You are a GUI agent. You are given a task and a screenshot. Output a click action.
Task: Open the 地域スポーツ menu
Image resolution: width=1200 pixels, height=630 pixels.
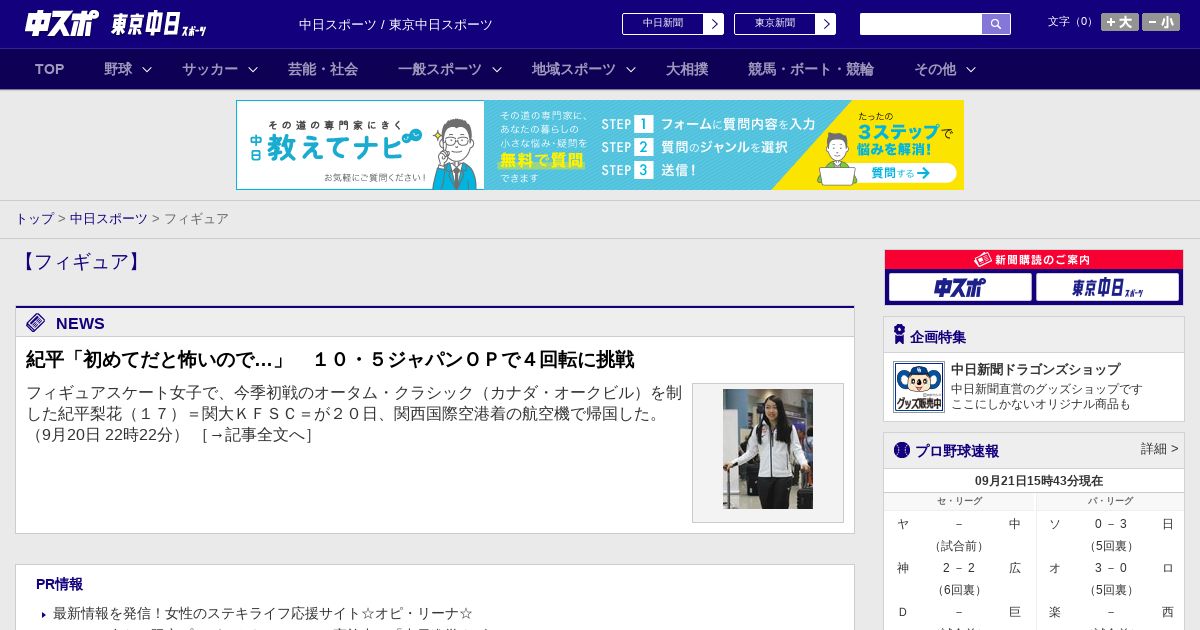click(x=574, y=69)
